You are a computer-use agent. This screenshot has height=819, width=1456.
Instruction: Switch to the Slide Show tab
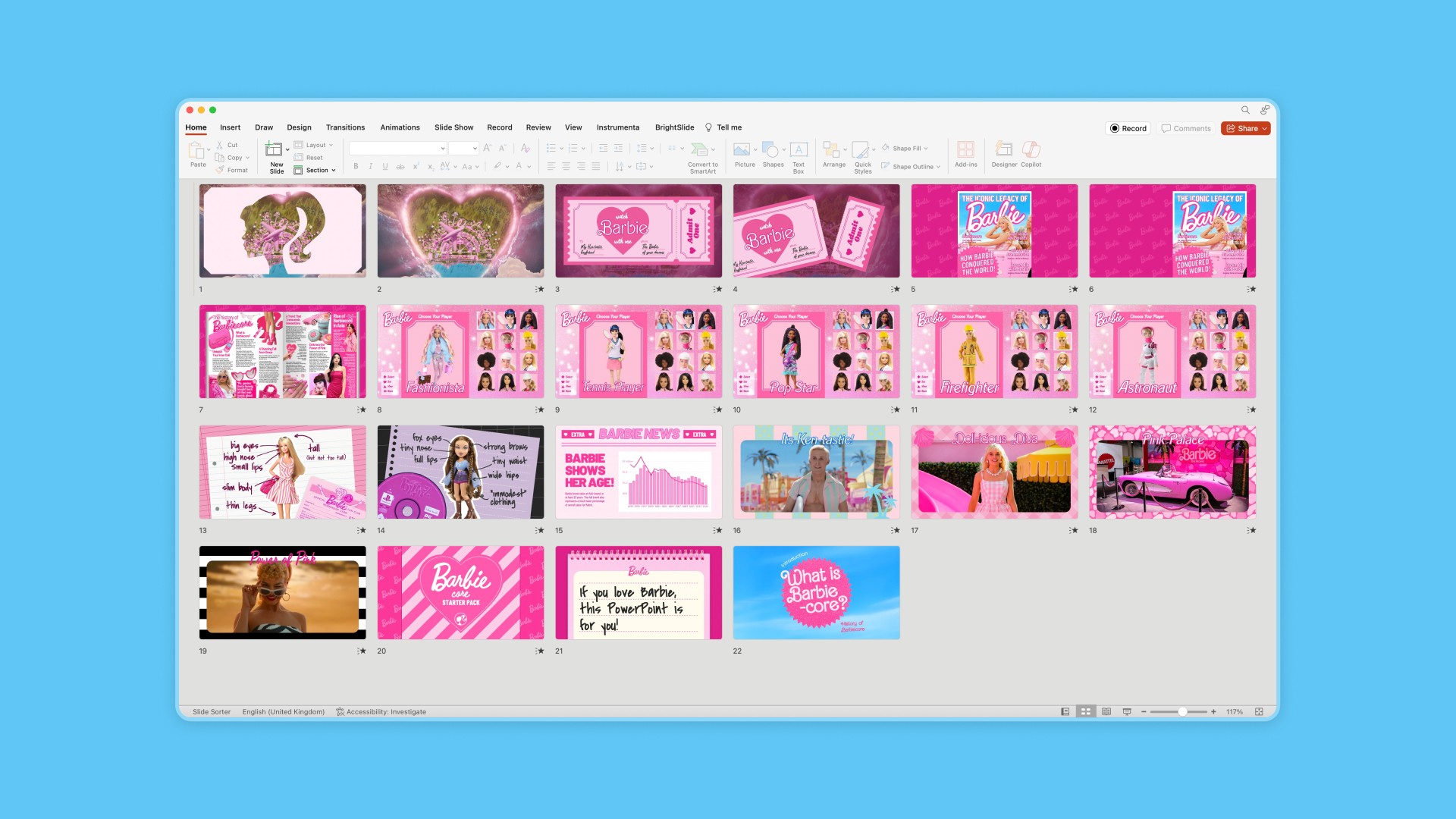453,127
